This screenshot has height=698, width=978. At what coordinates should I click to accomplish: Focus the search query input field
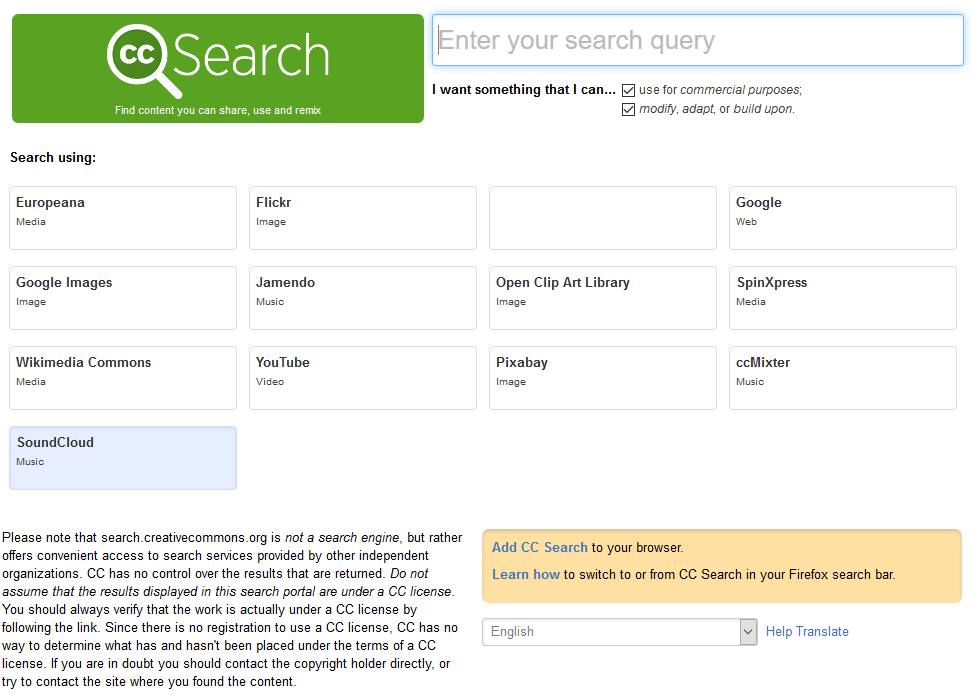point(697,41)
